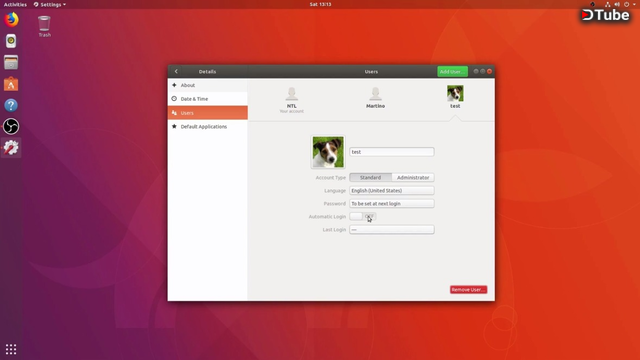Click the Last Login history field
The image size is (640, 360).
pos(391,230)
